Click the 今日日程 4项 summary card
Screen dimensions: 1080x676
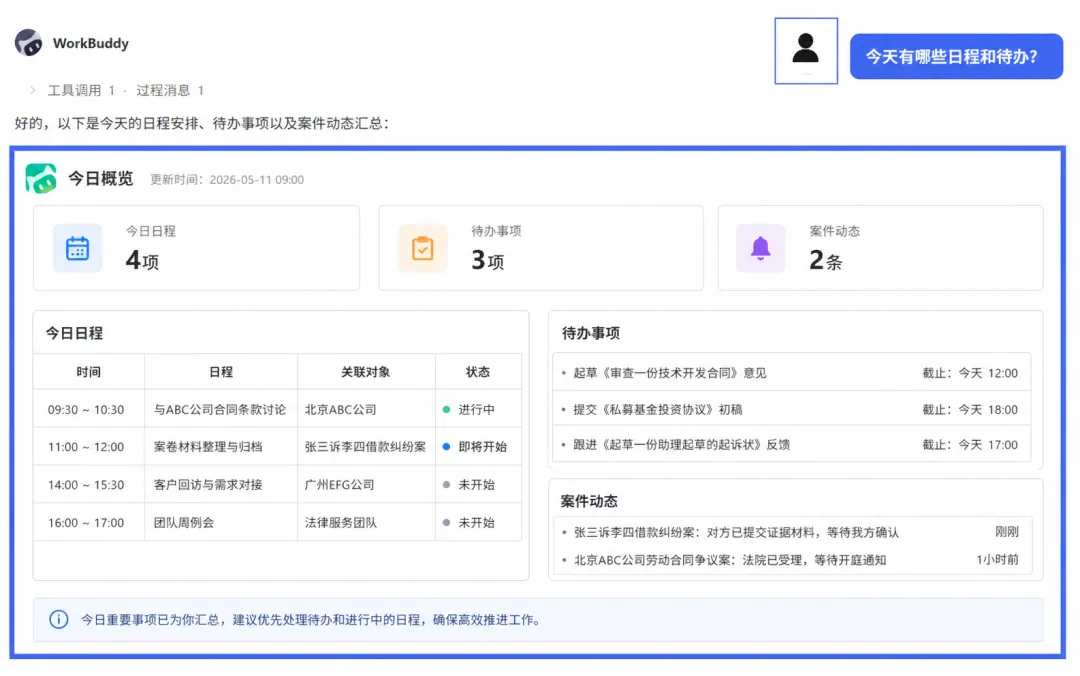tap(196, 248)
